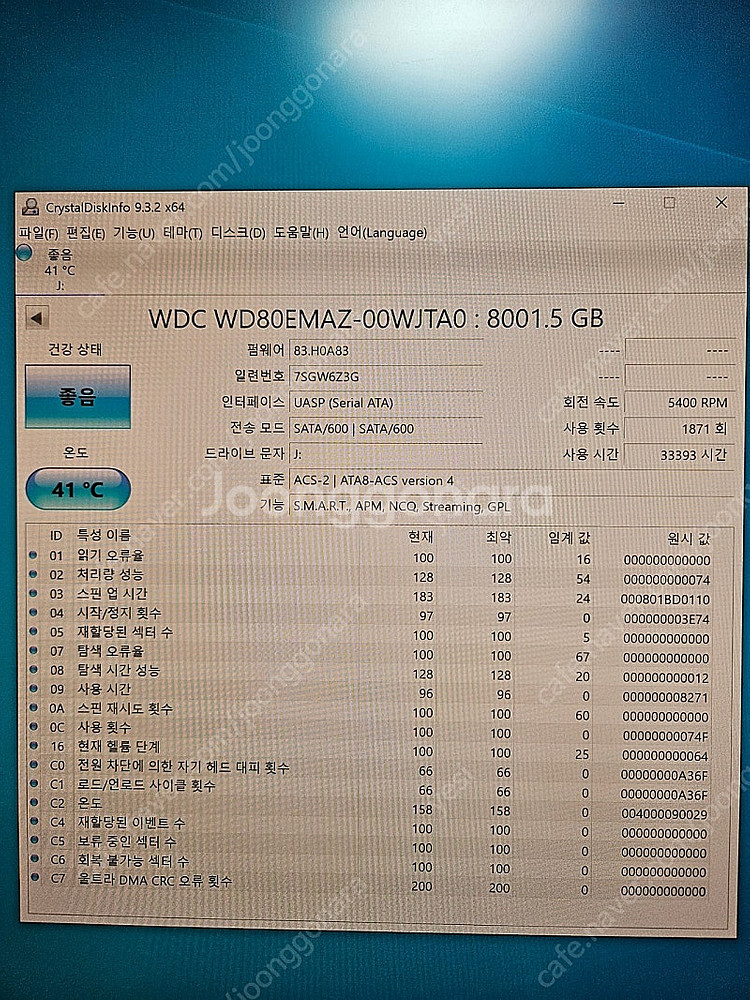
Task: Click the features field S.M.A.R.T., APM, NCQ
Action: coord(512,506)
